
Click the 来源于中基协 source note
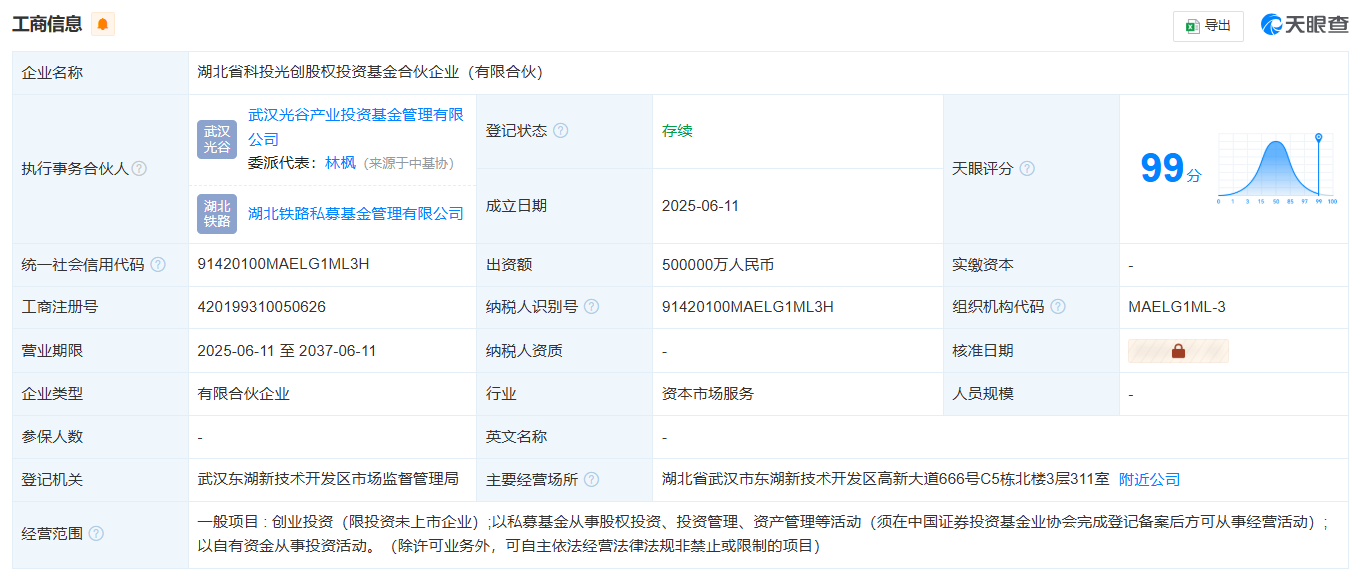409,163
